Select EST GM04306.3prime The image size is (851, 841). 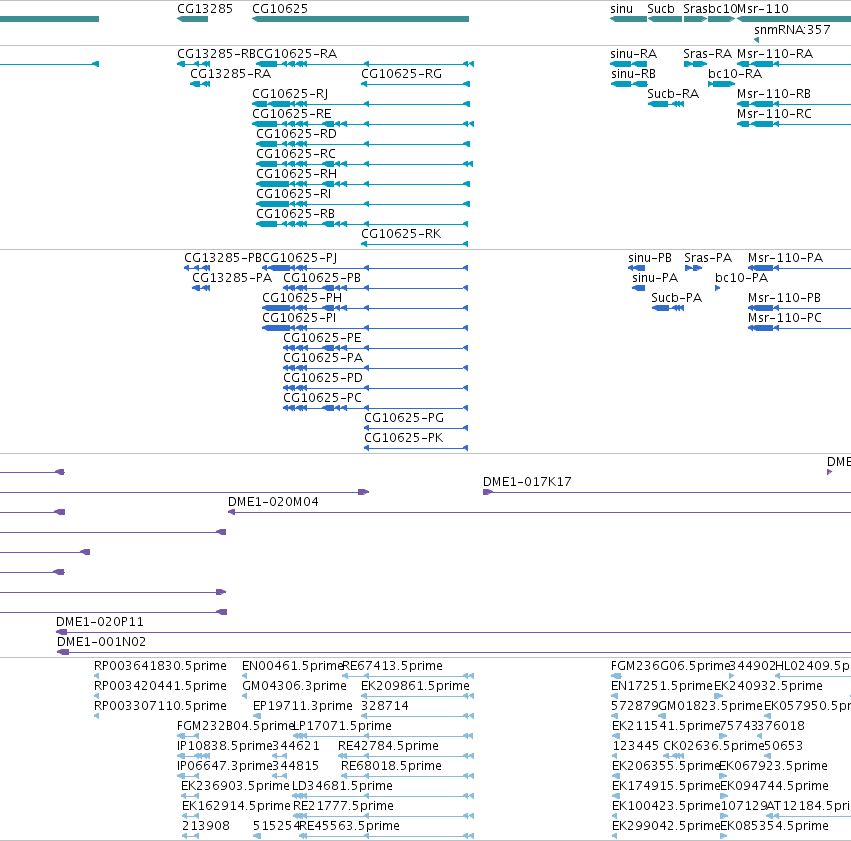click(x=294, y=686)
